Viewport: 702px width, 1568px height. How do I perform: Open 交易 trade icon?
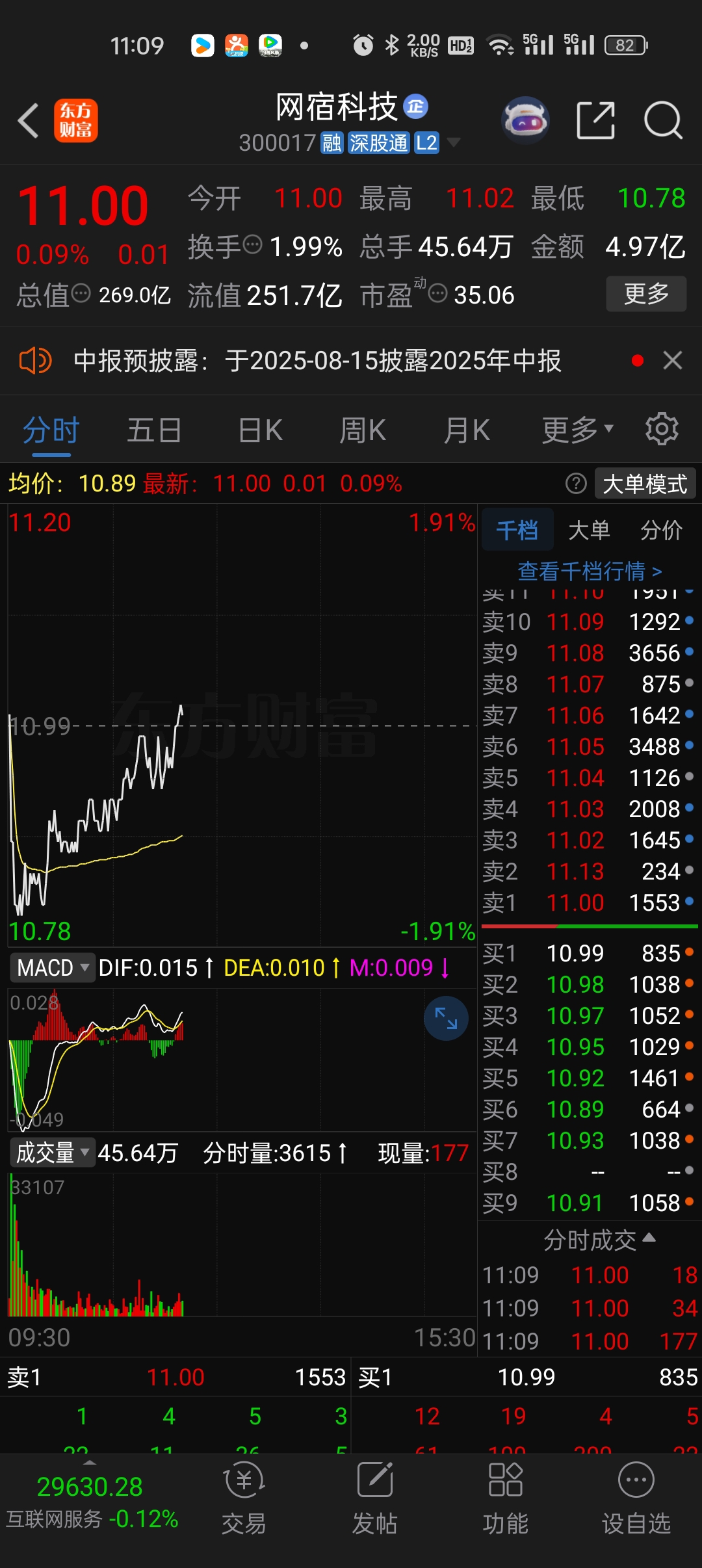click(244, 1498)
